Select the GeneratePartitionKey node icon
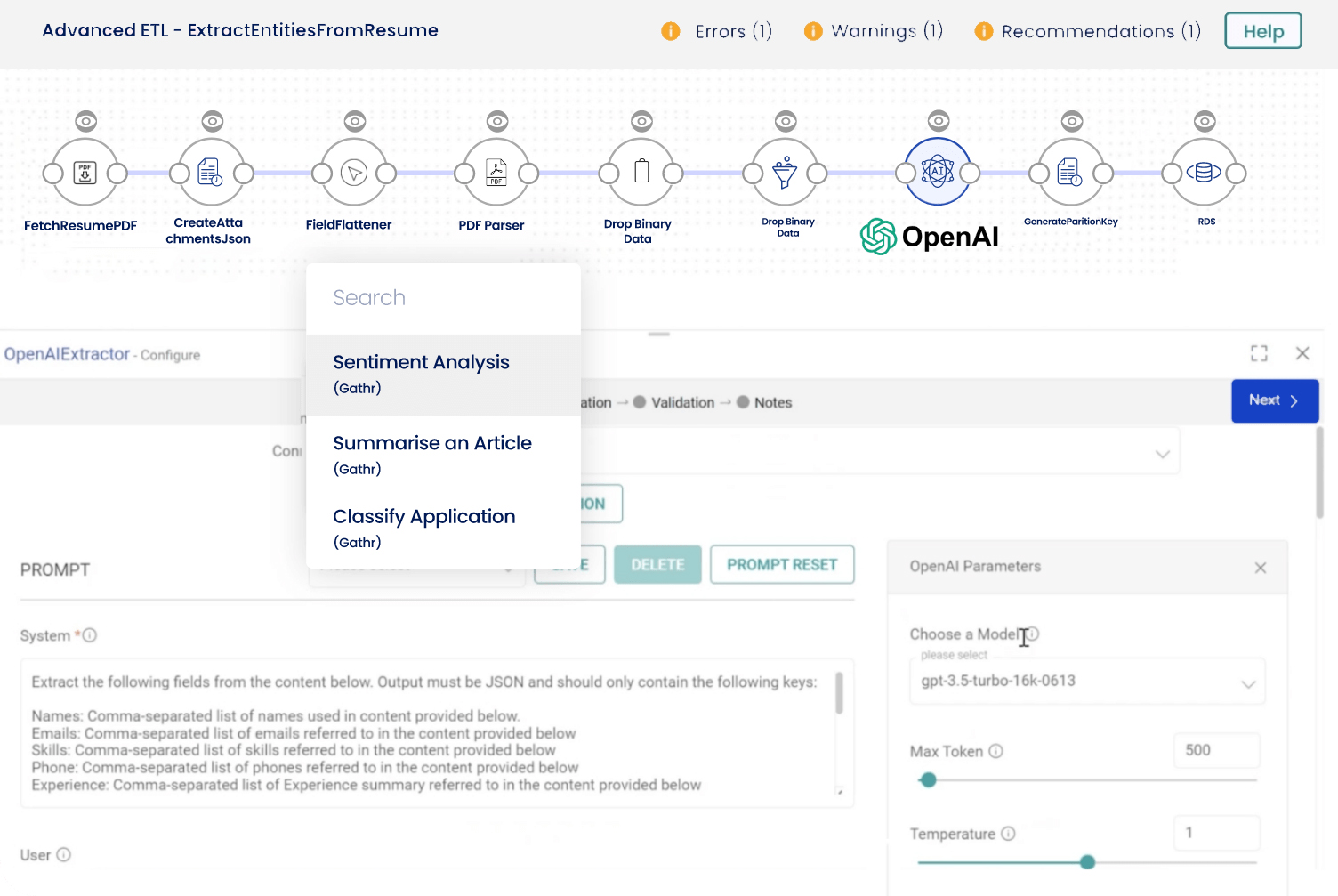The width and height of the screenshot is (1338, 896). [1071, 173]
